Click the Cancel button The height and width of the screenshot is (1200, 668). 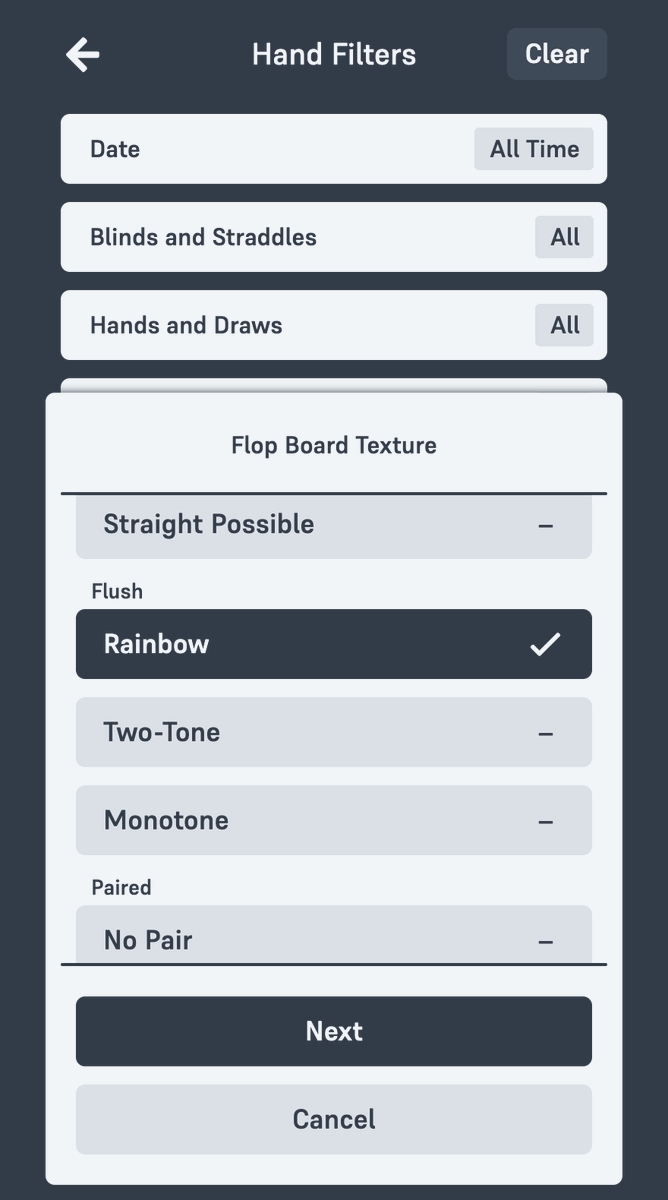(334, 1119)
